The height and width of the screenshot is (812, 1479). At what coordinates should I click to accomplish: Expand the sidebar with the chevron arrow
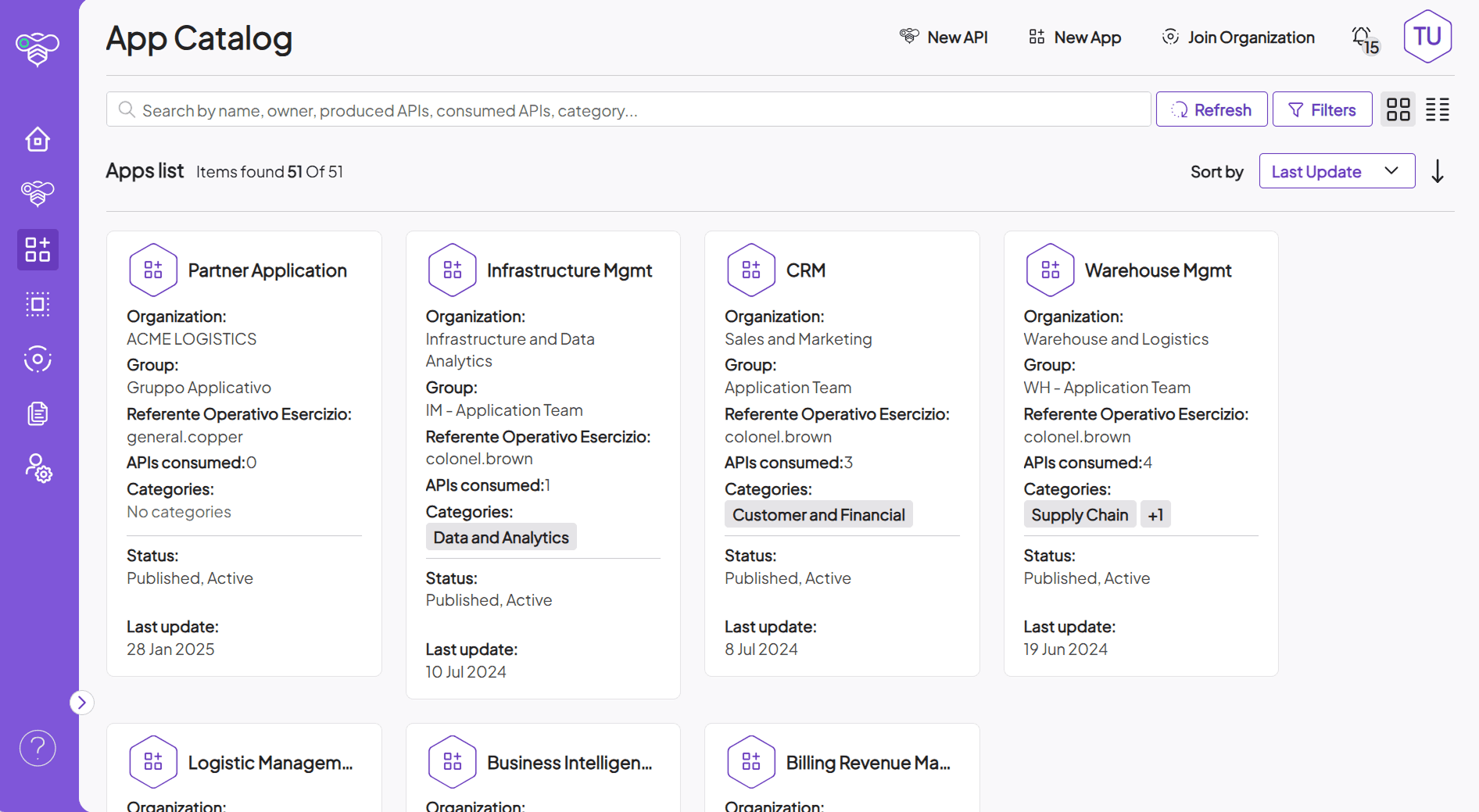(x=82, y=702)
